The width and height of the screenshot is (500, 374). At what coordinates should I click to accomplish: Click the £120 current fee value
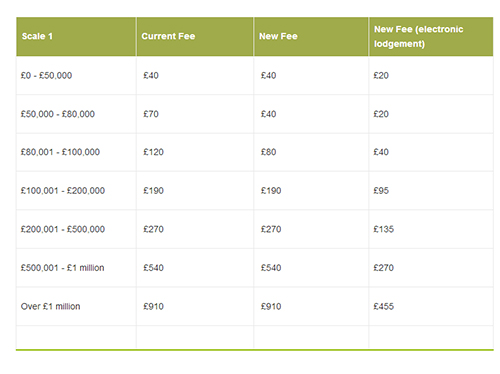[x=153, y=152]
